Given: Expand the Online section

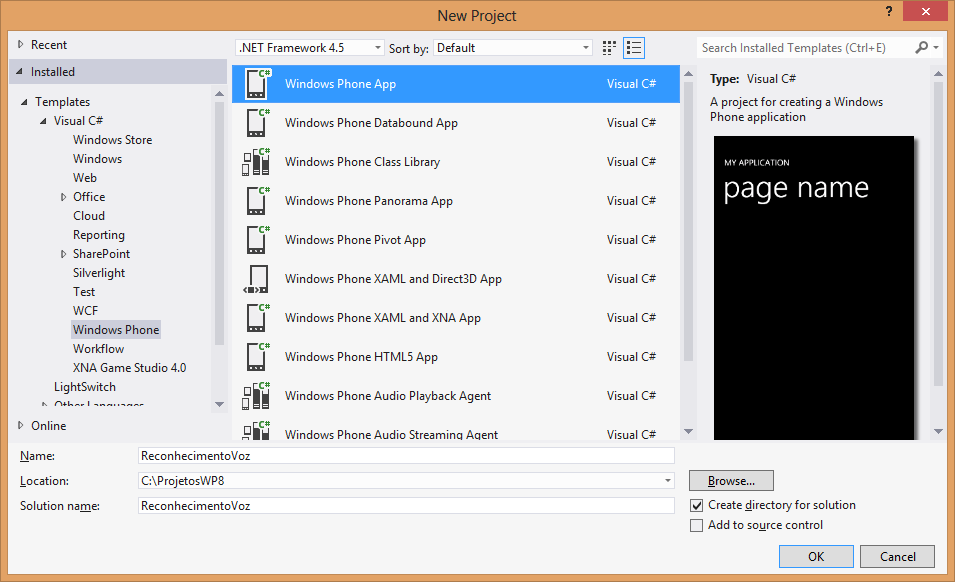Looking at the screenshot, I should 20,426.
